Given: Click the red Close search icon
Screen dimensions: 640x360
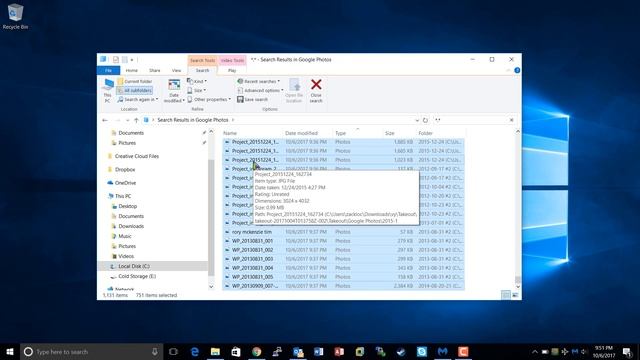Looking at the screenshot, I should click(x=316, y=85).
